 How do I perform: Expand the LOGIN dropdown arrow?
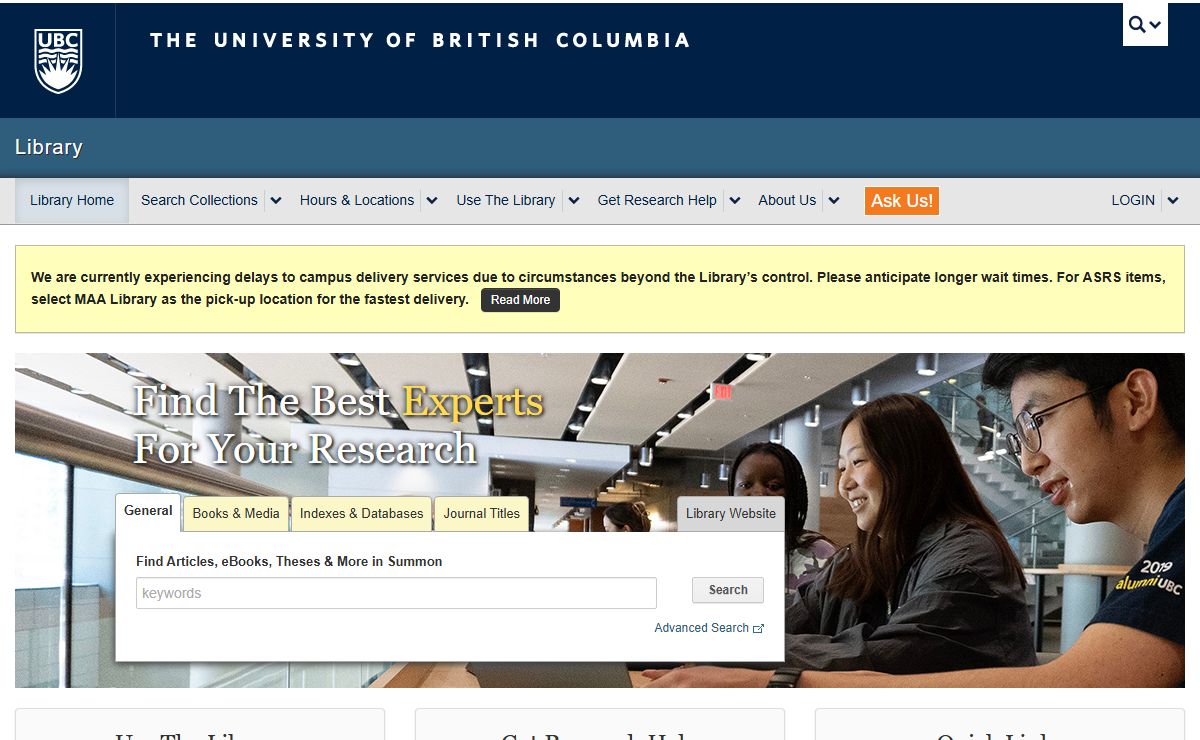1173,201
